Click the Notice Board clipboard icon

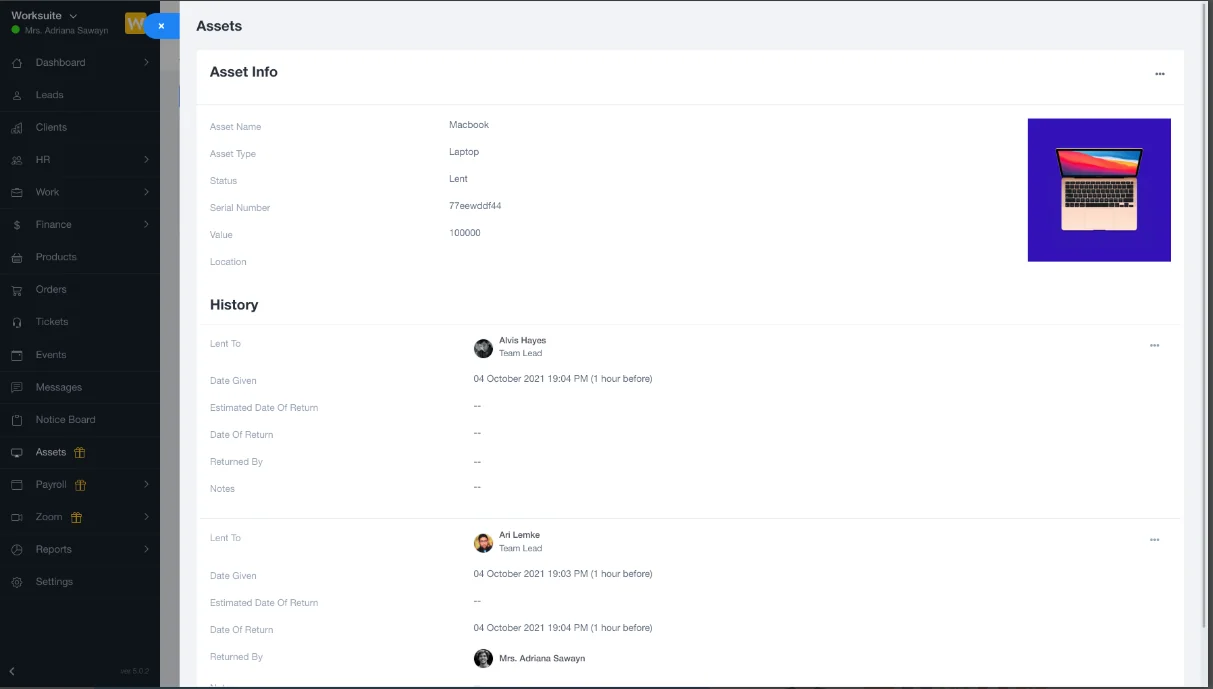pos(16,420)
